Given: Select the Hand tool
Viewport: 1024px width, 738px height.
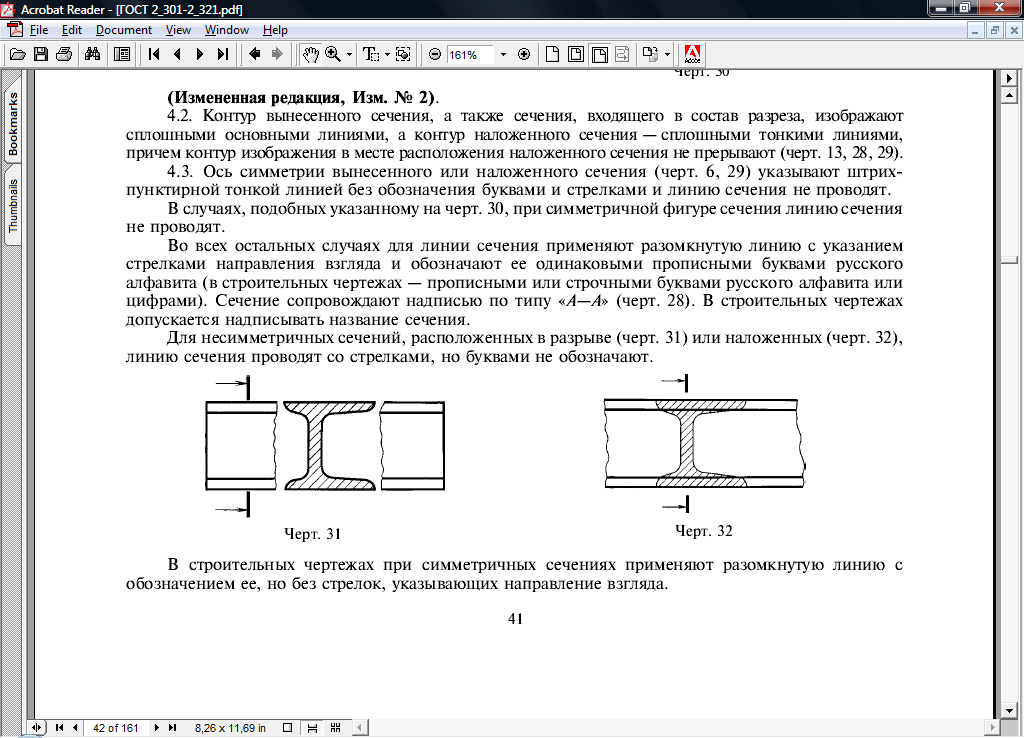Looking at the screenshot, I should (310, 54).
